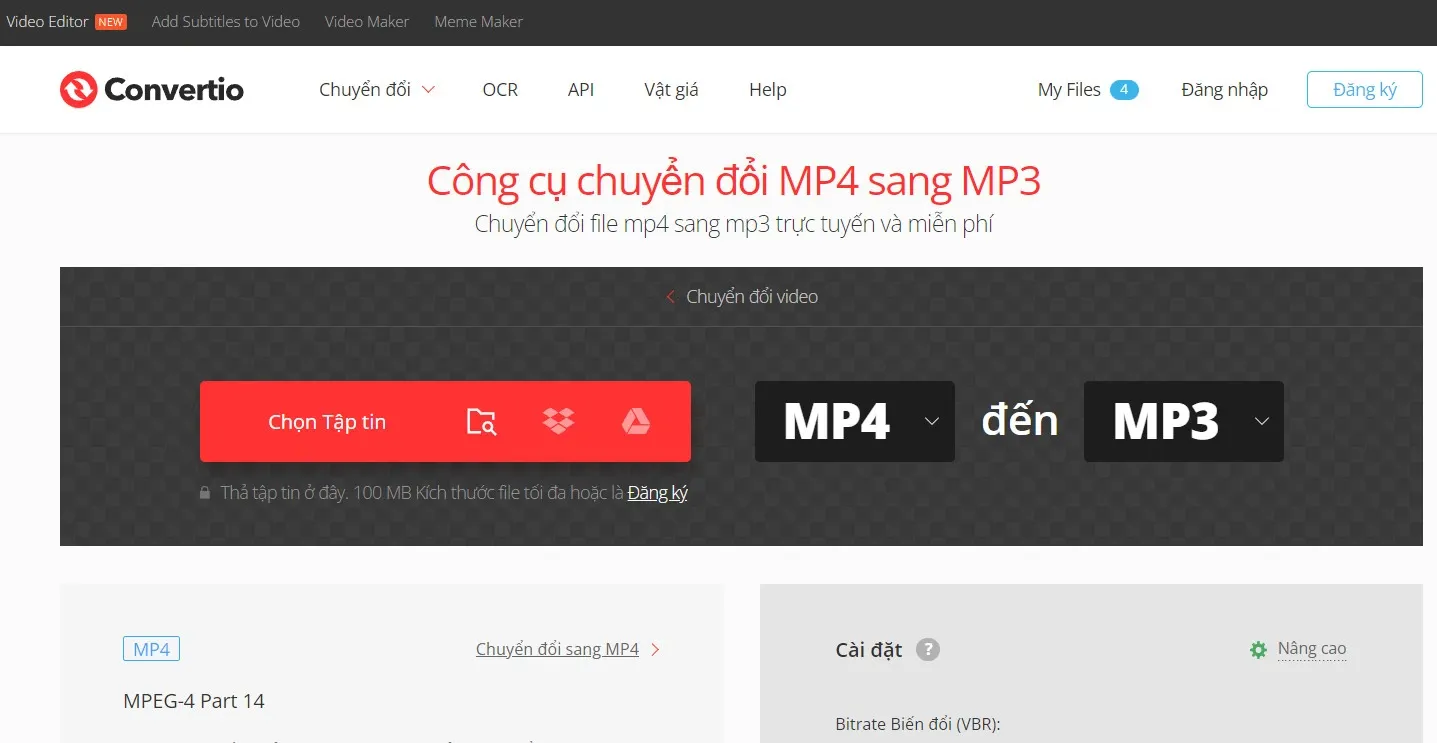The height and width of the screenshot is (743, 1437).
Task: Expand the Chuyển đổi menu
Action: tap(377, 90)
